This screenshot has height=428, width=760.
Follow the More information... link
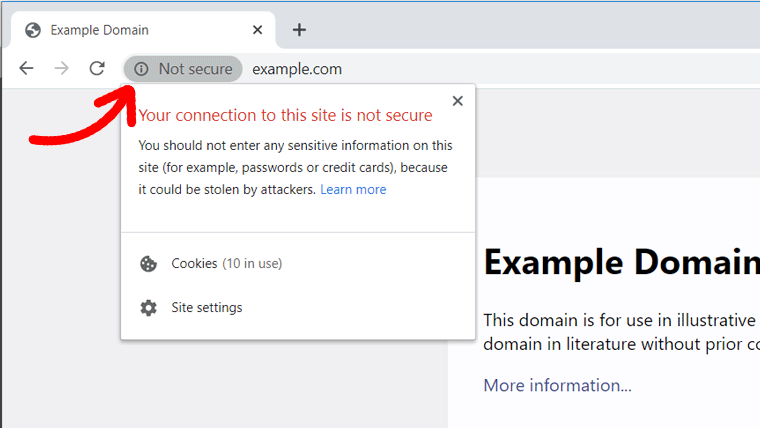tap(557, 385)
